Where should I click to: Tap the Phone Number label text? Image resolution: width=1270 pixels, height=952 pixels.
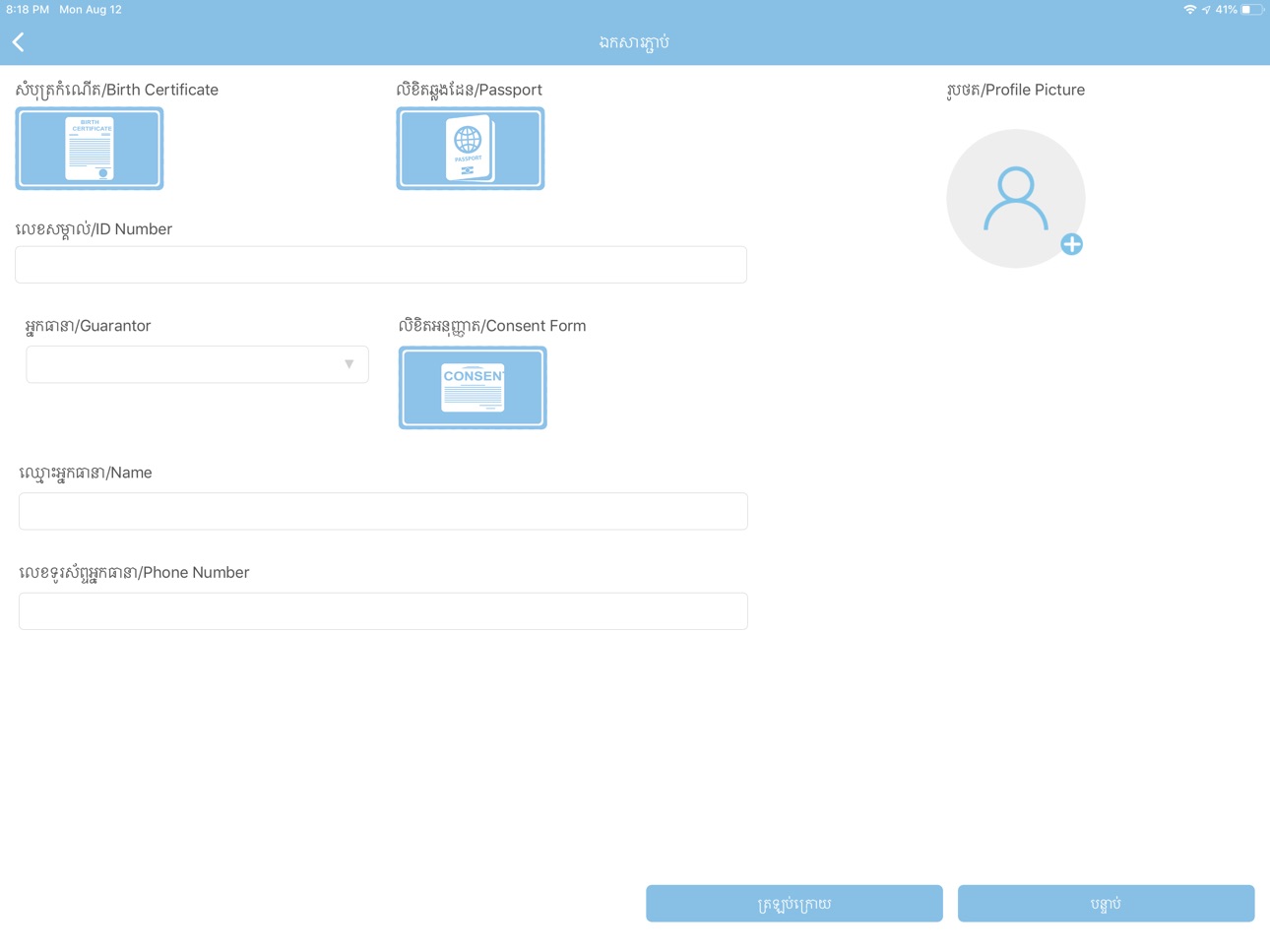[134, 573]
